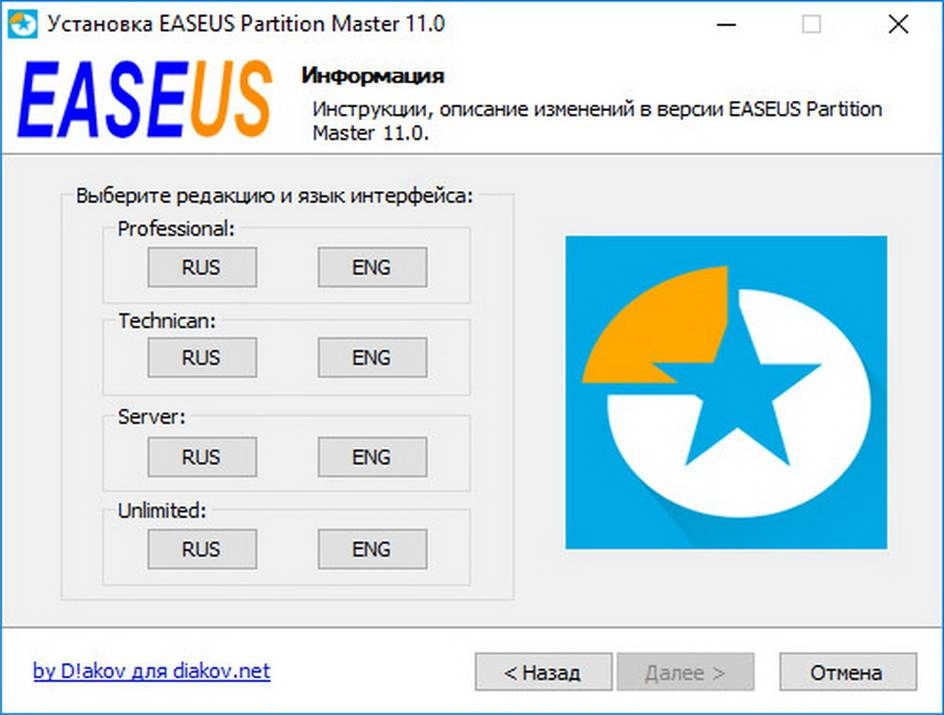The height and width of the screenshot is (715, 944).
Task: Click the Unlimited: group label
Action: click(162, 510)
